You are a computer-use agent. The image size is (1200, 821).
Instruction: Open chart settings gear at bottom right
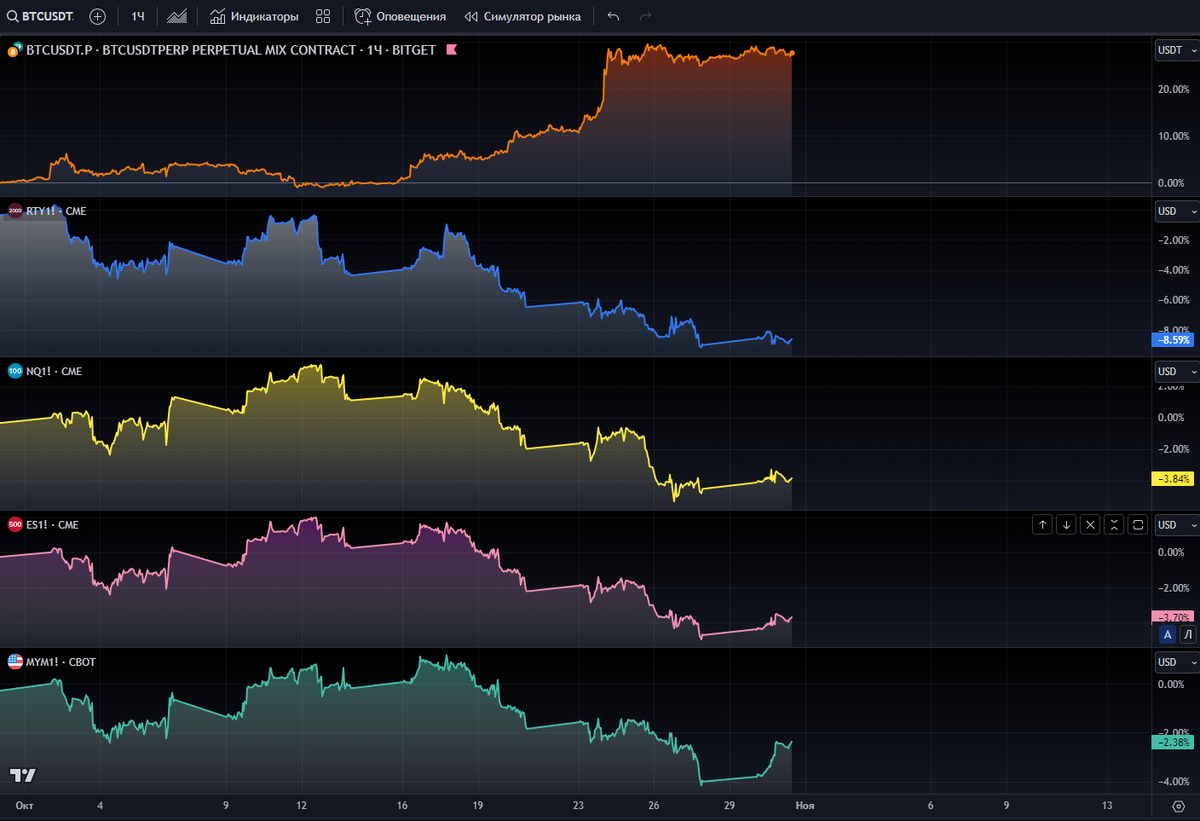pyautogui.click(x=1177, y=806)
